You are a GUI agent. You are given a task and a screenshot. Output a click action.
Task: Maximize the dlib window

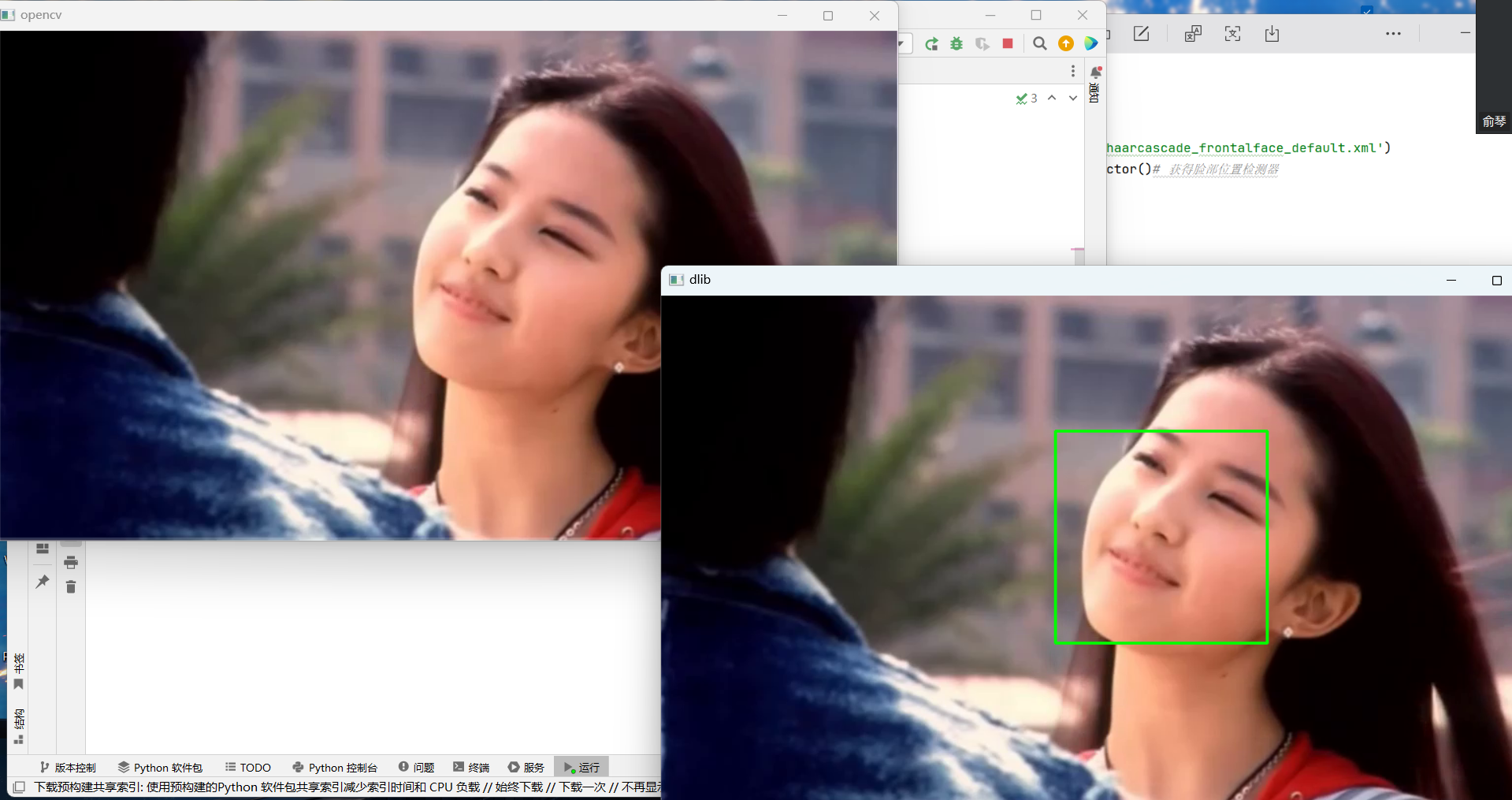(1496, 280)
